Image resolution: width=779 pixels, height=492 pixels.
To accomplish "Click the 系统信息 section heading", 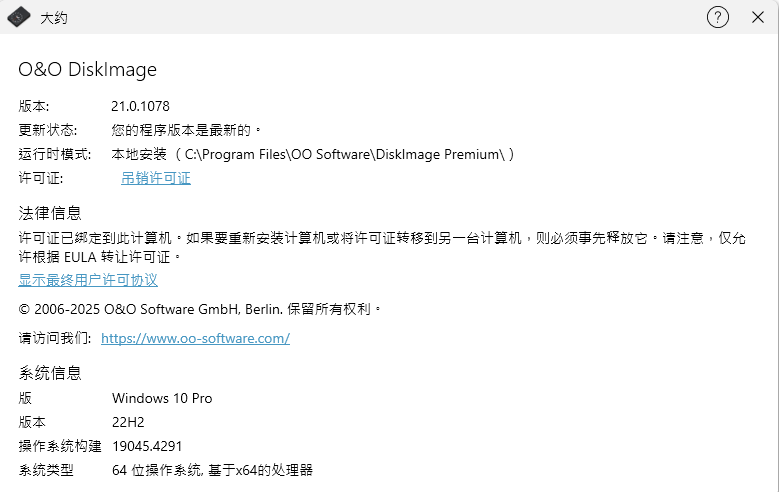I will pos(50,373).
